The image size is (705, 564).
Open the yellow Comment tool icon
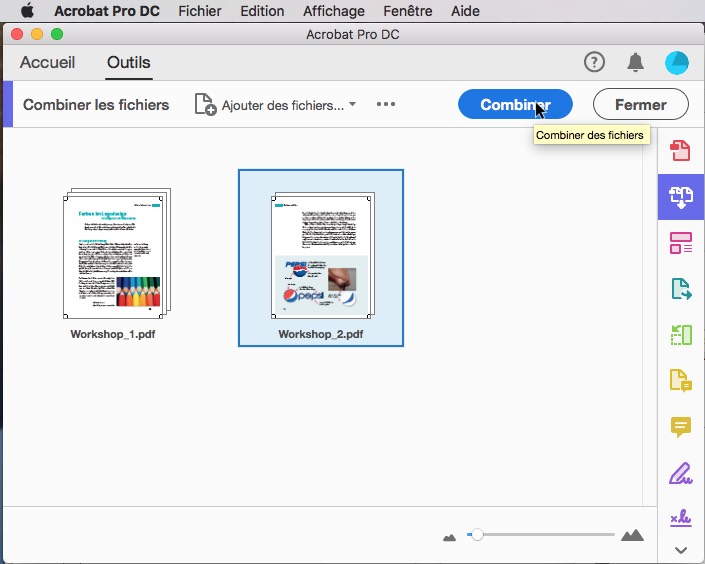click(x=681, y=427)
